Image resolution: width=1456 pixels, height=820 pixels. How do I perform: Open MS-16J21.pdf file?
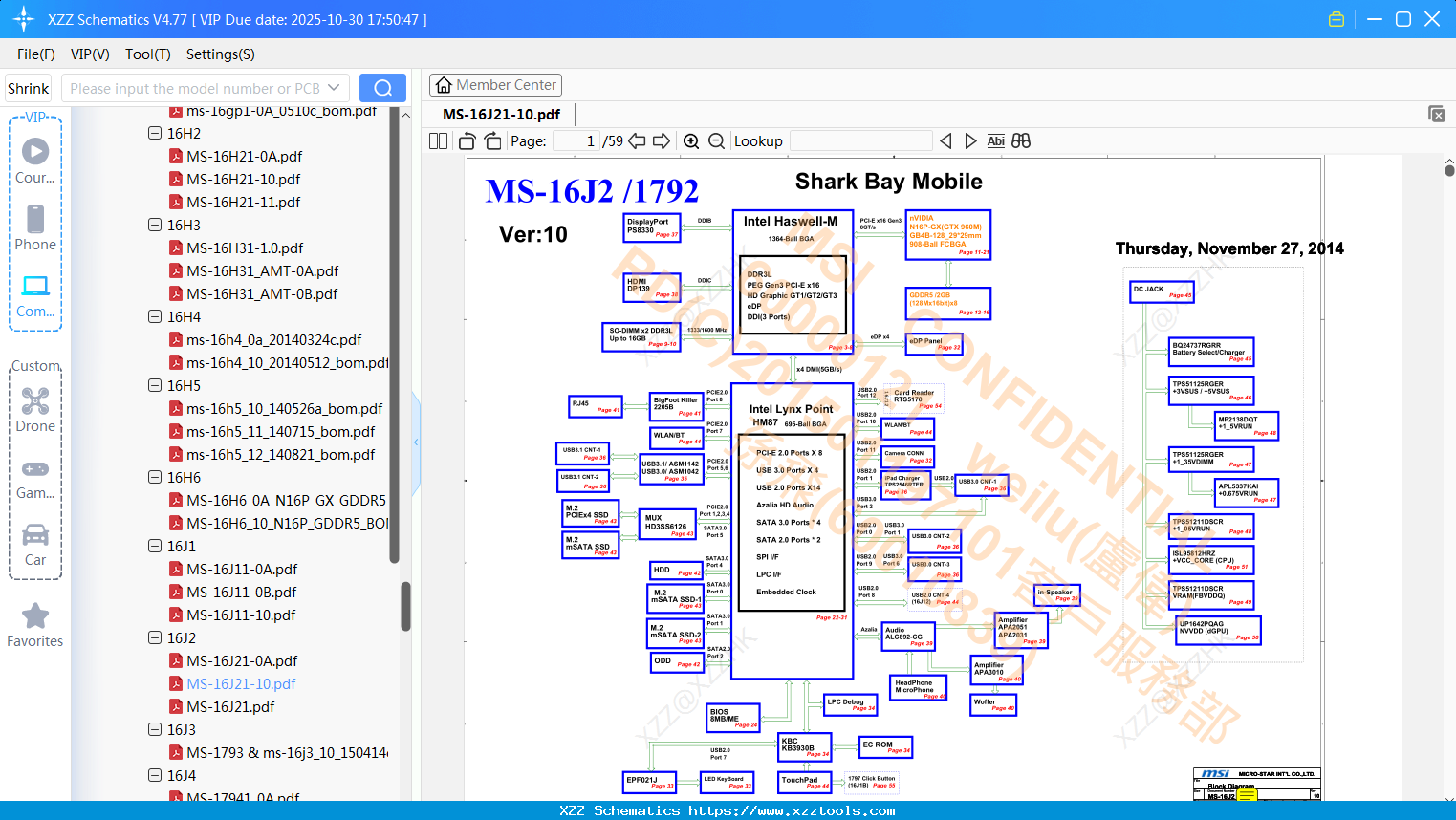(230, 706)
